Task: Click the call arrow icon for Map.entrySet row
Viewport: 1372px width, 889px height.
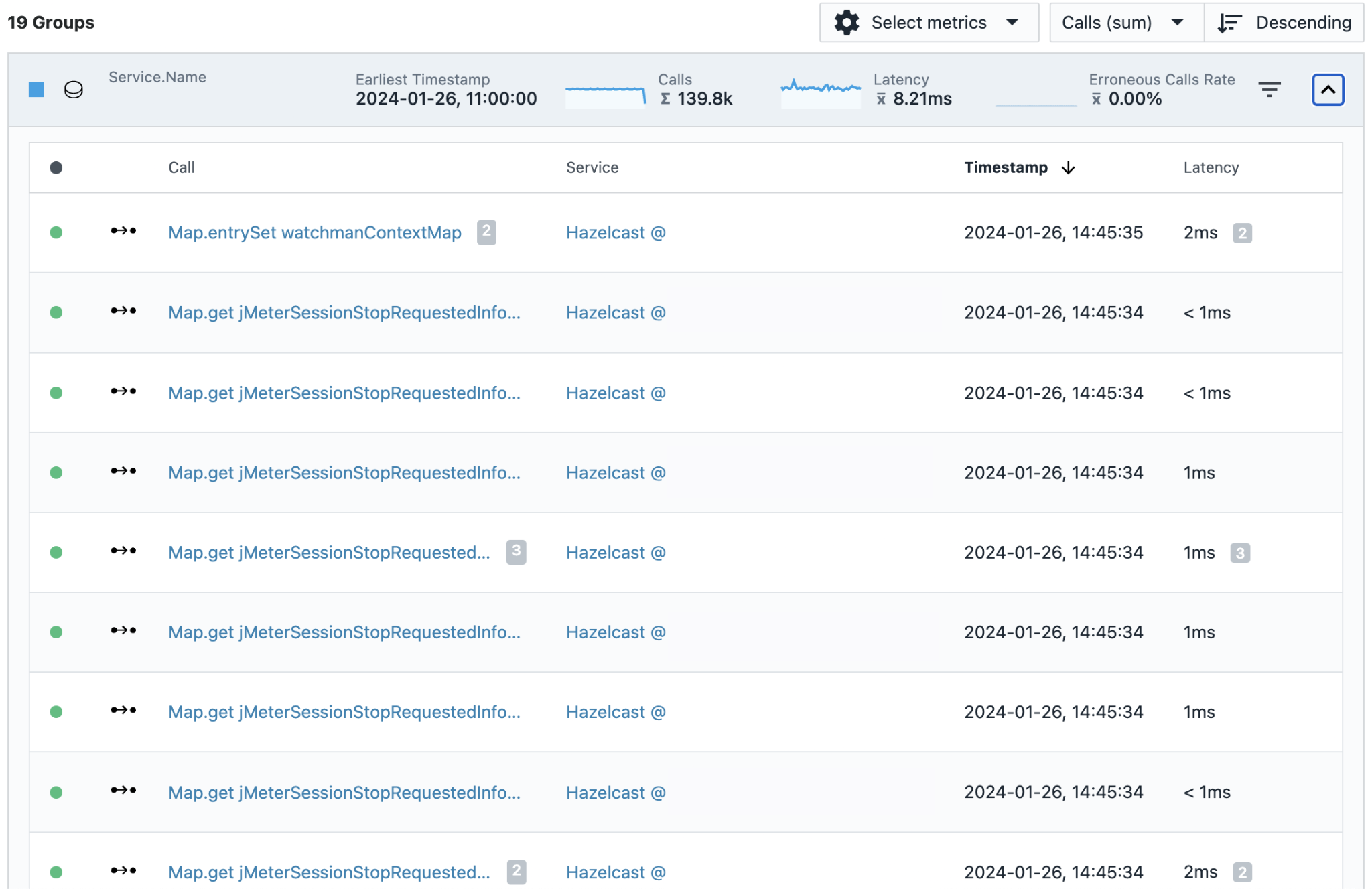Action: tap(123, 231)
